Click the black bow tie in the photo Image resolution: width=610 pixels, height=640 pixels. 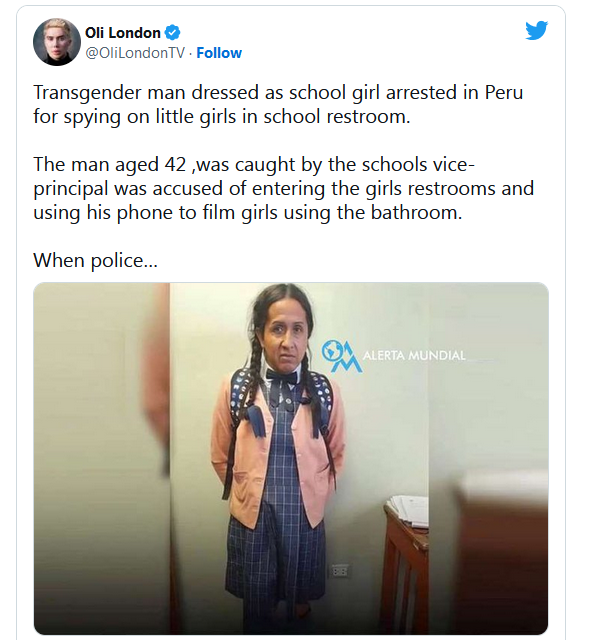click(282, 376)
